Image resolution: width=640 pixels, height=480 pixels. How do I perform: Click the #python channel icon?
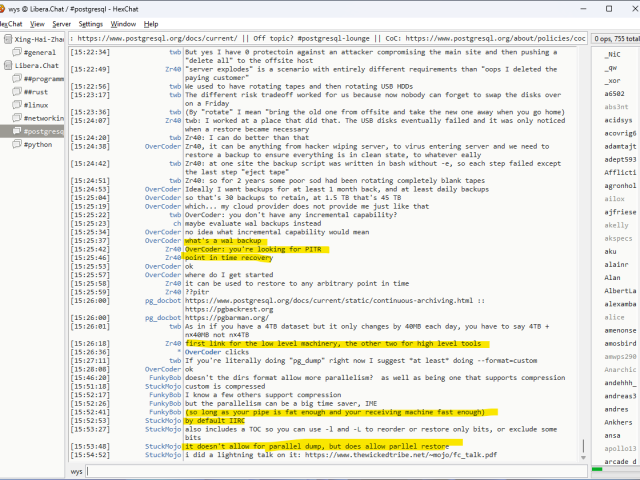[17, 144]
